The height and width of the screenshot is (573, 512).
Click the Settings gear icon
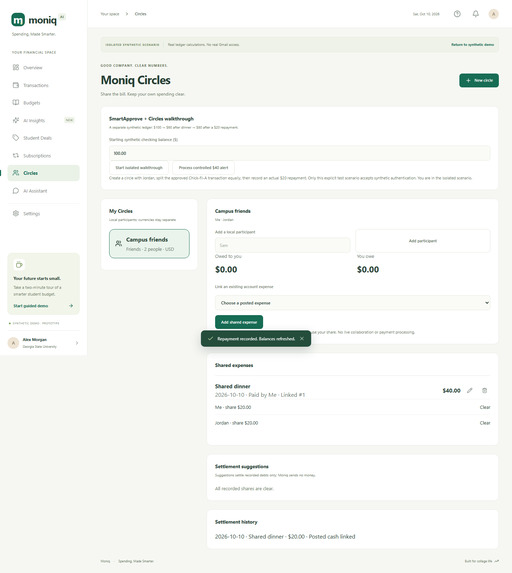tap(16, 213)
